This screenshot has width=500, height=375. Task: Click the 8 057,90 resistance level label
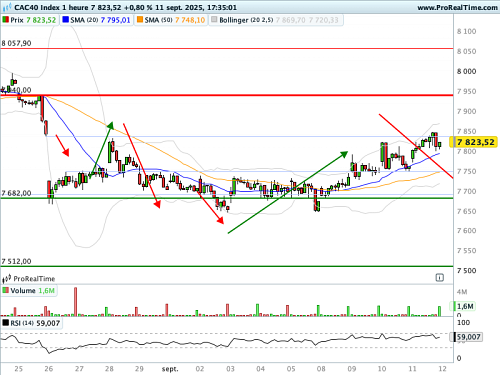[16, 43]
